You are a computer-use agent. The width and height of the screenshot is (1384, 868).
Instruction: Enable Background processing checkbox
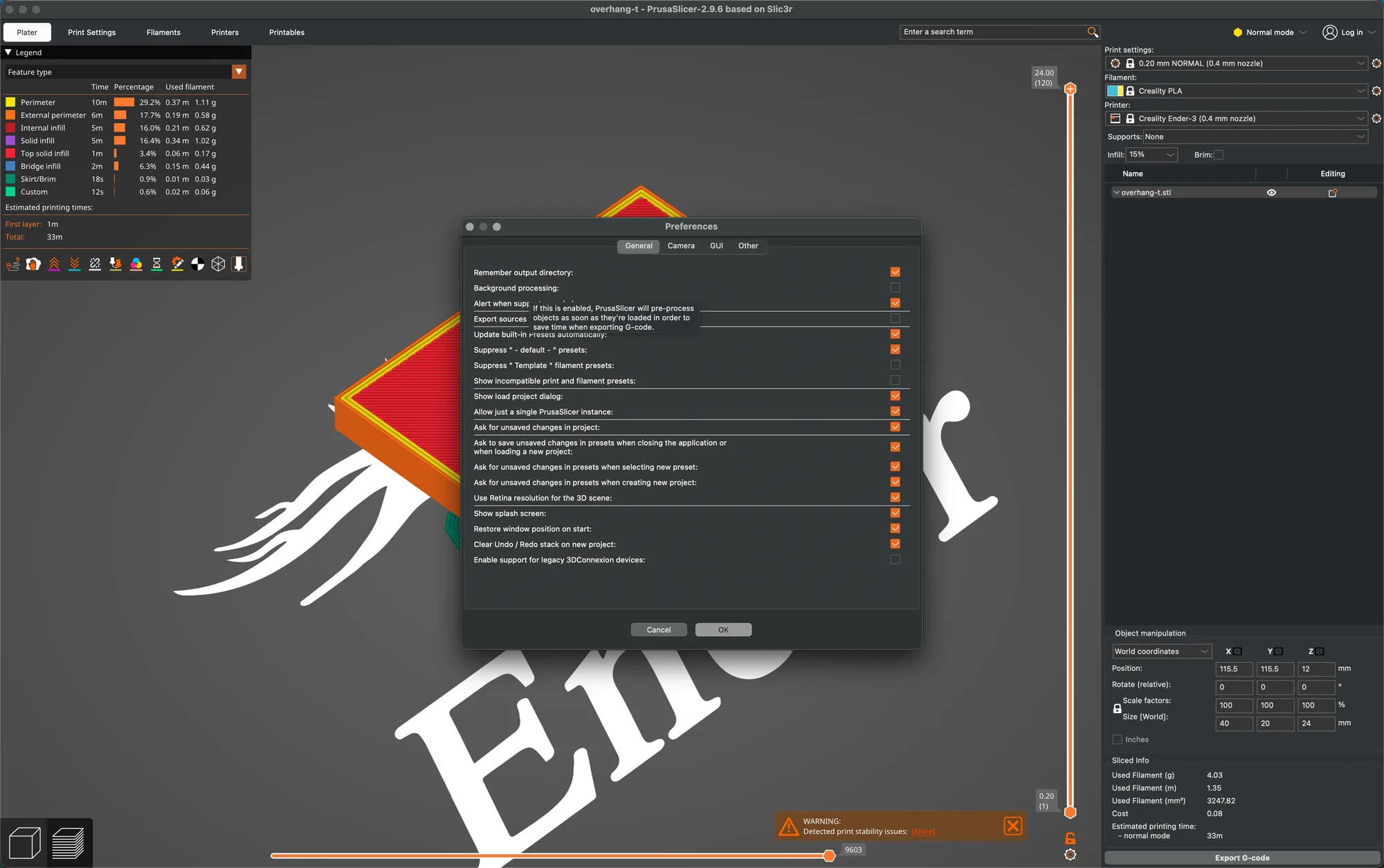[x=895, y=288]
